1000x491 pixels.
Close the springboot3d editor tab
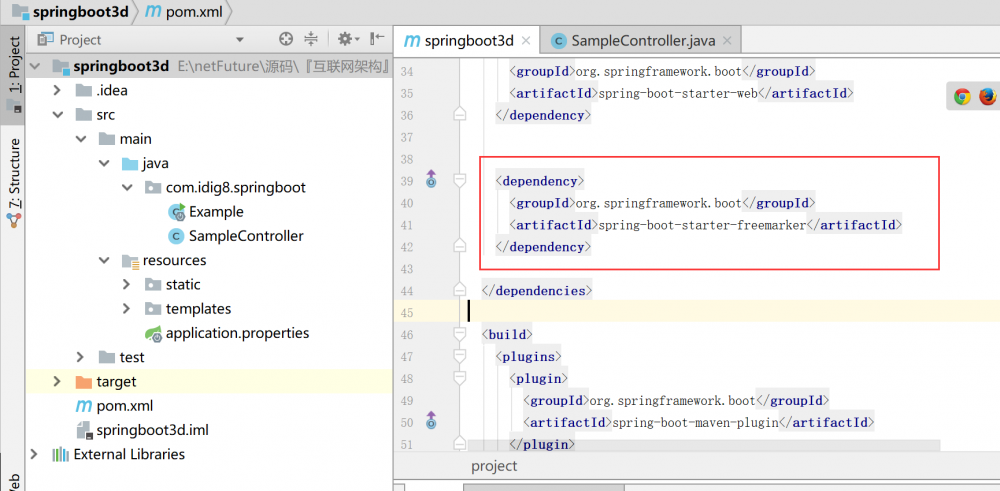pos(527,41)
